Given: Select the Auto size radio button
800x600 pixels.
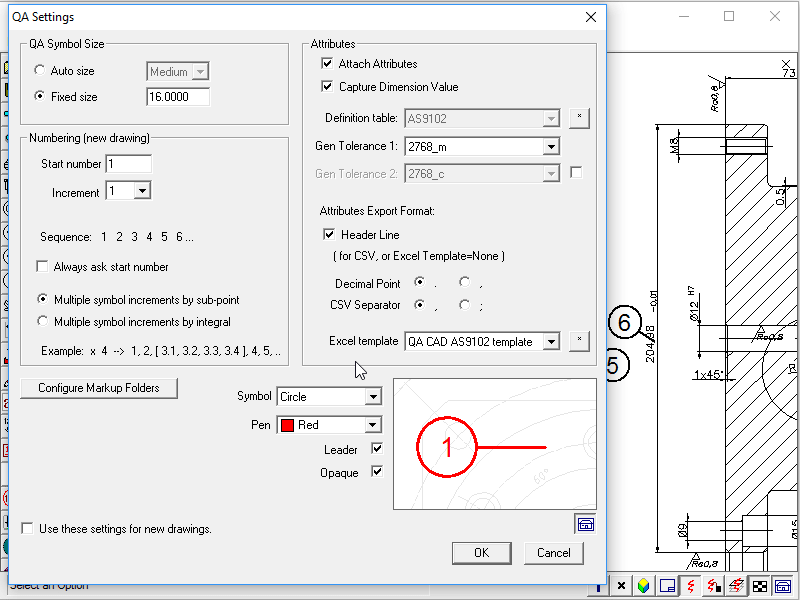Looking at the screenshot, I should tap(40, 72).
